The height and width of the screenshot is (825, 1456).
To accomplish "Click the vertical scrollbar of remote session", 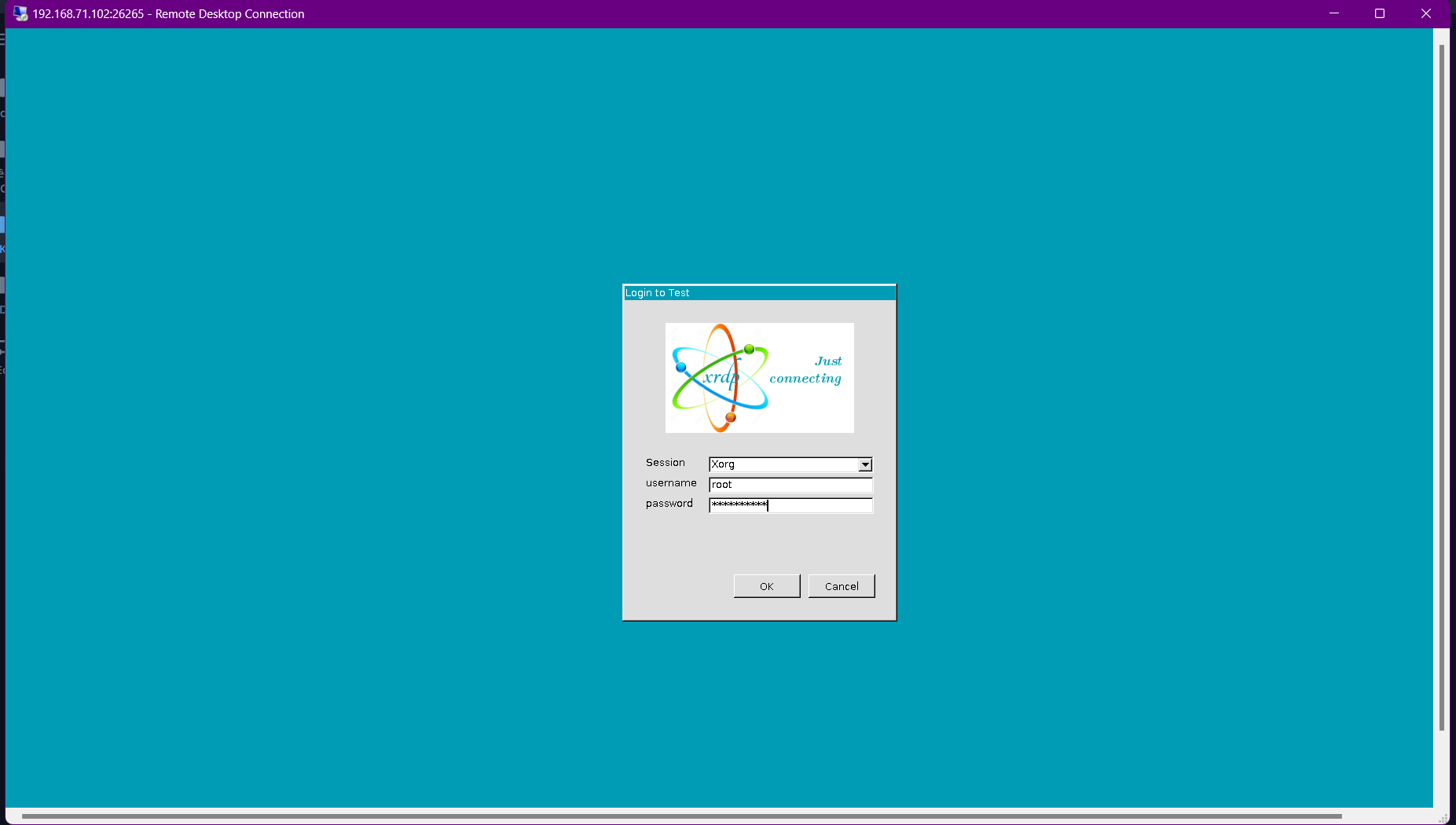I will point(1442,387).
